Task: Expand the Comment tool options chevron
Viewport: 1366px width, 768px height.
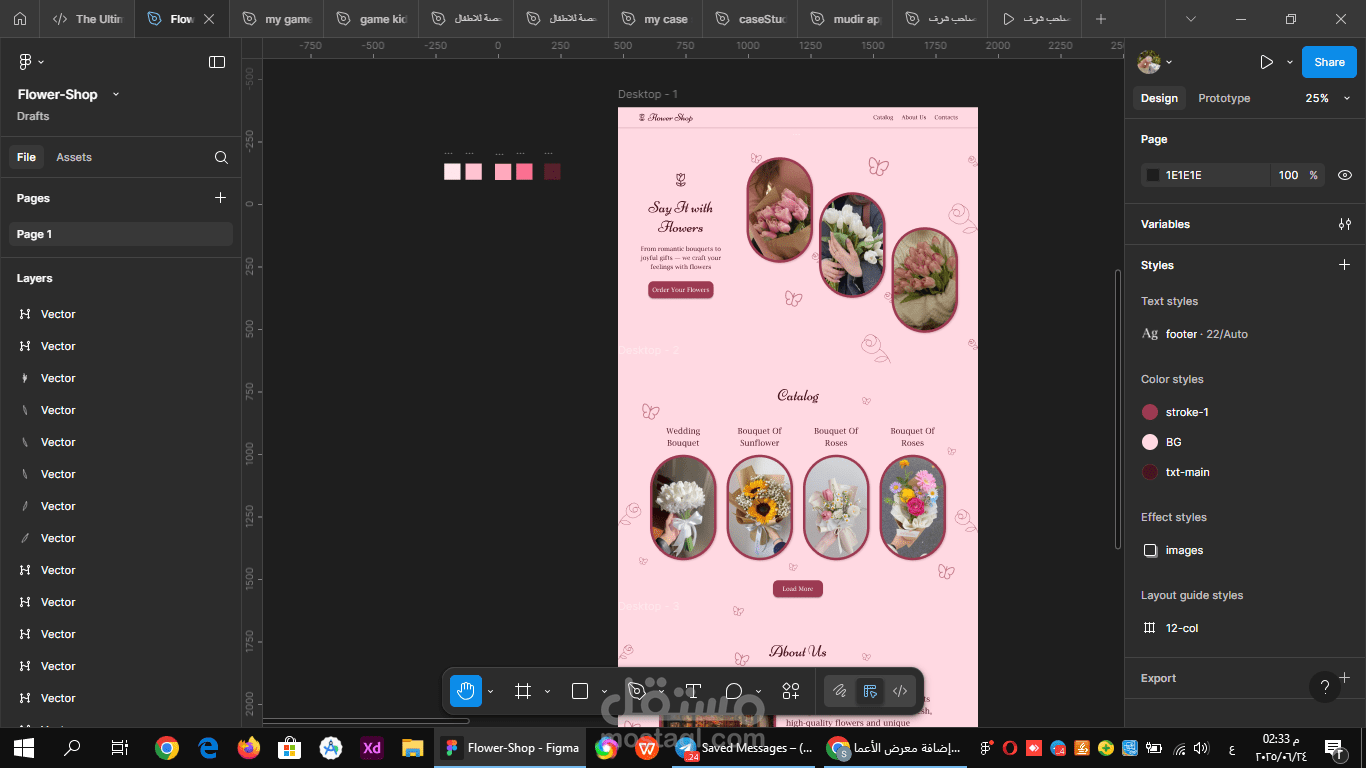Action: pyautogui.click(x=758, y=691)
